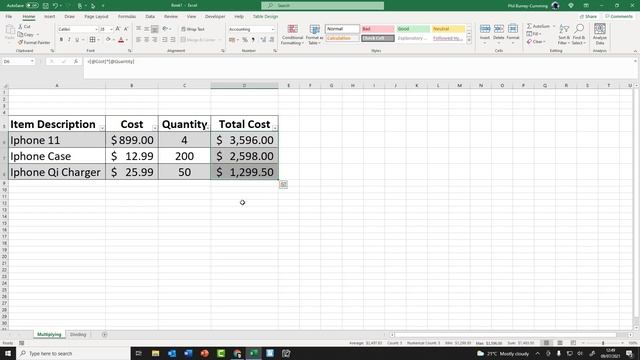Toggle Italic formatting
The height and width of the screenshot is (360, 640).
coord(69,40)
